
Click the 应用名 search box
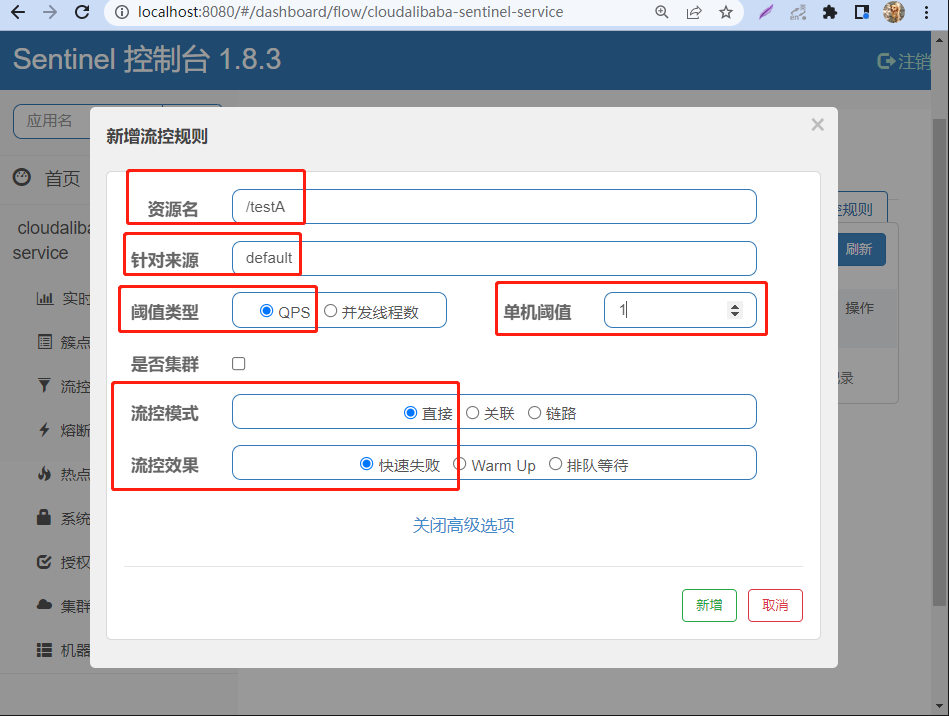pos(51,122)
